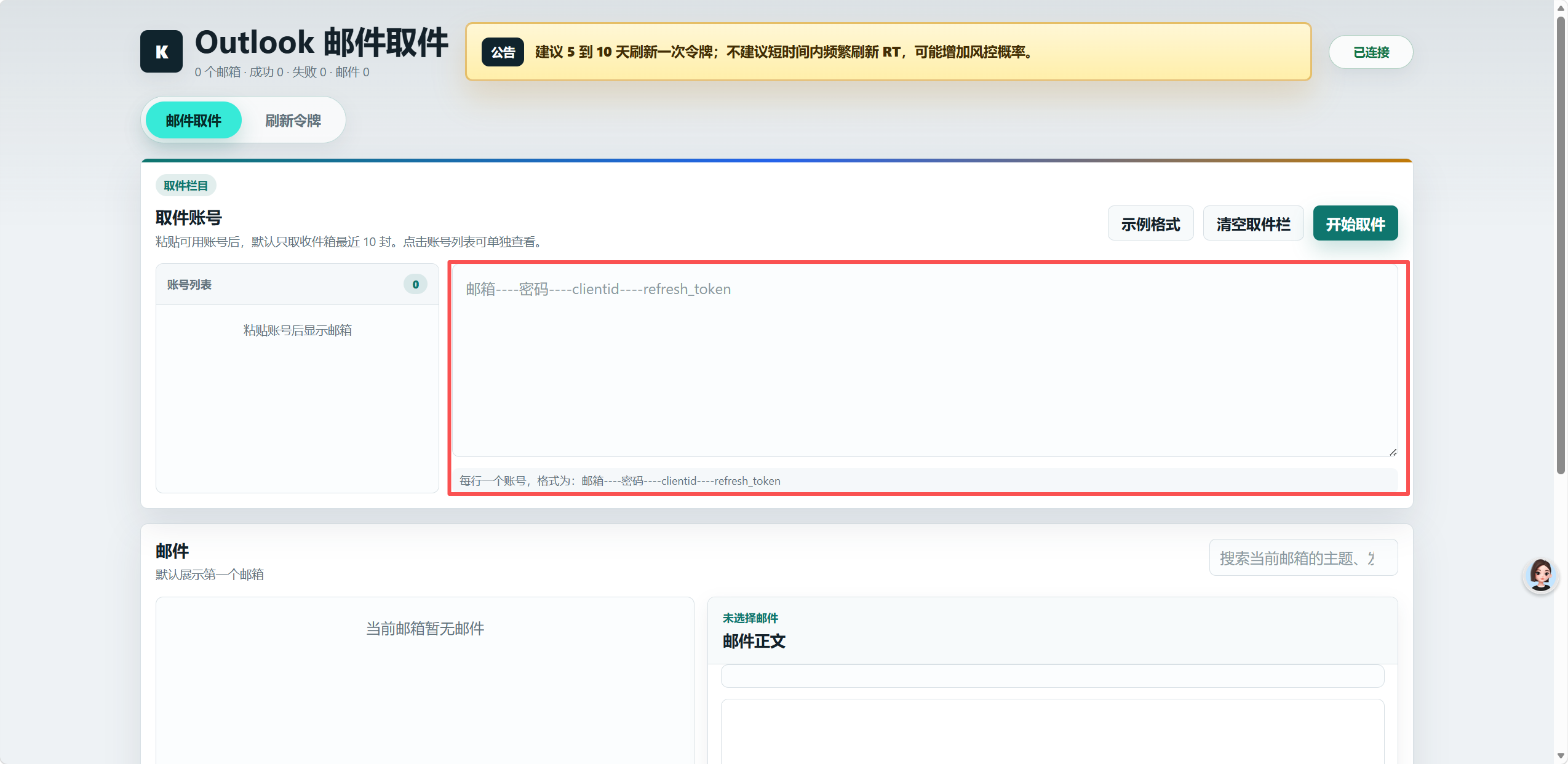Click the 已连接 status button
This screenshot has height=764, width=1568.
pyautogui.click(x=1371, y=52)
